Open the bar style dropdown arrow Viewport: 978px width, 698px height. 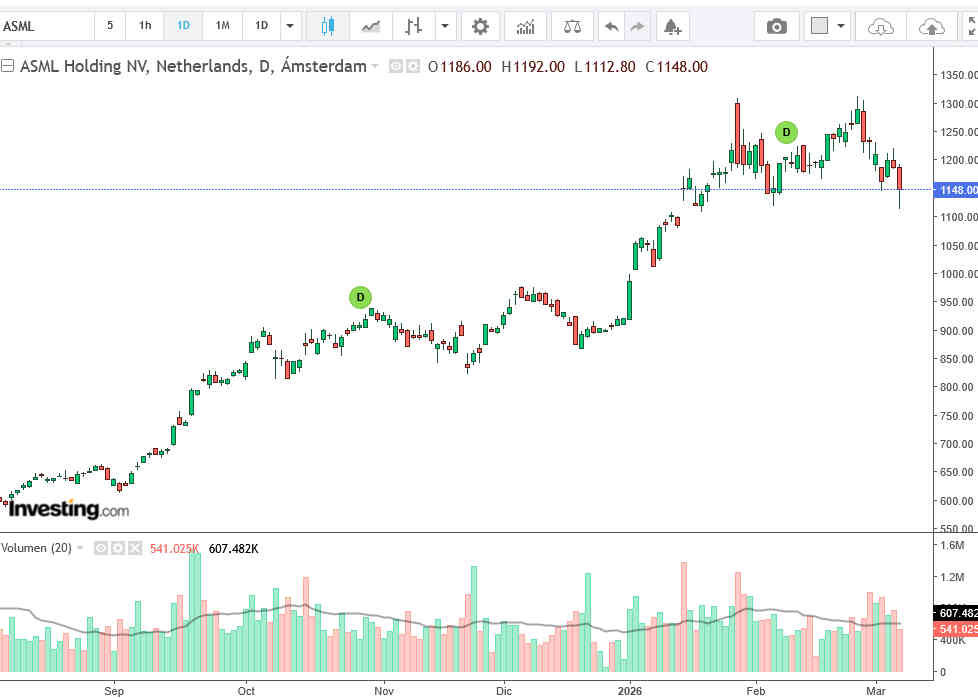(444, 26)
